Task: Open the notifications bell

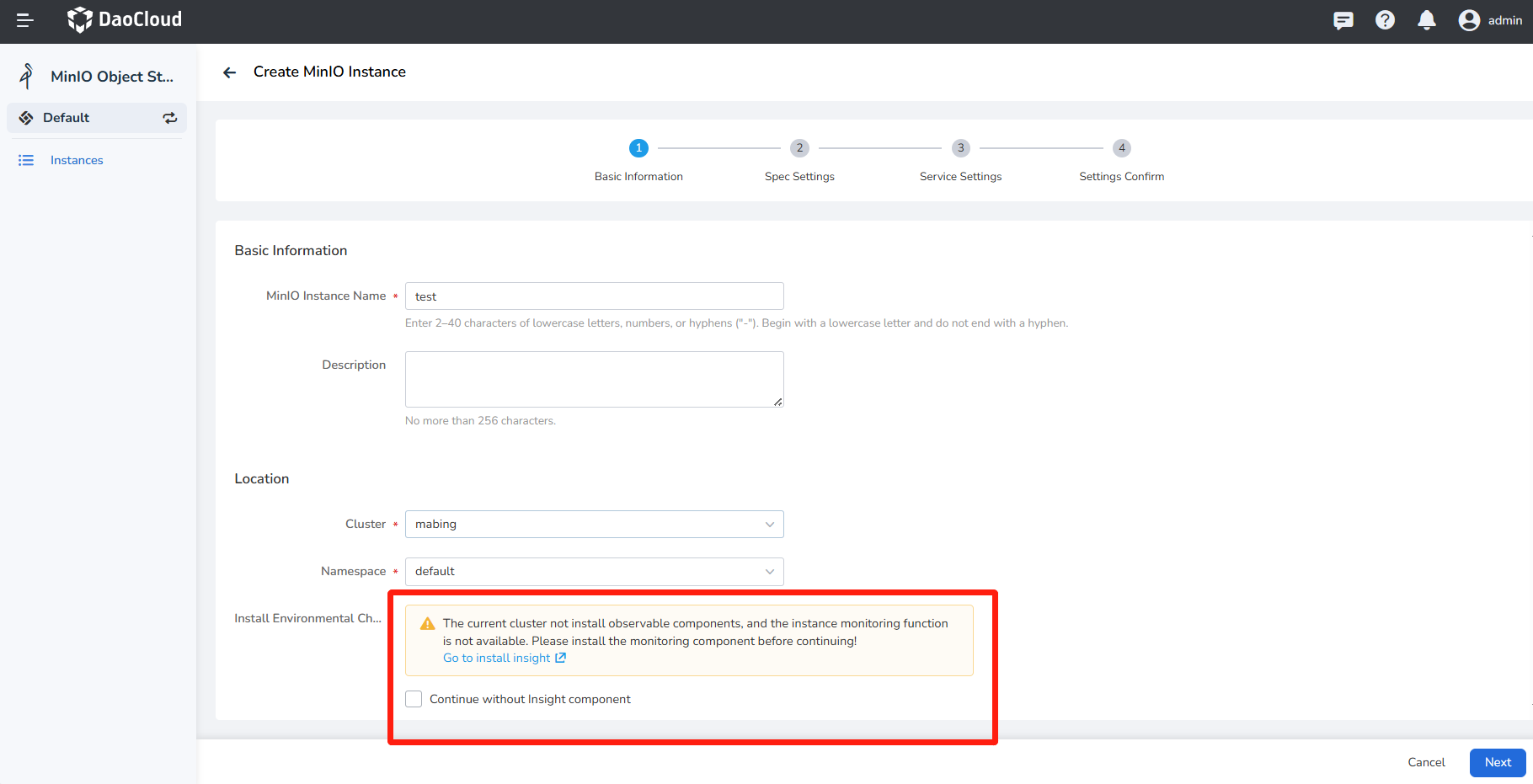Action: (1426, 20)
